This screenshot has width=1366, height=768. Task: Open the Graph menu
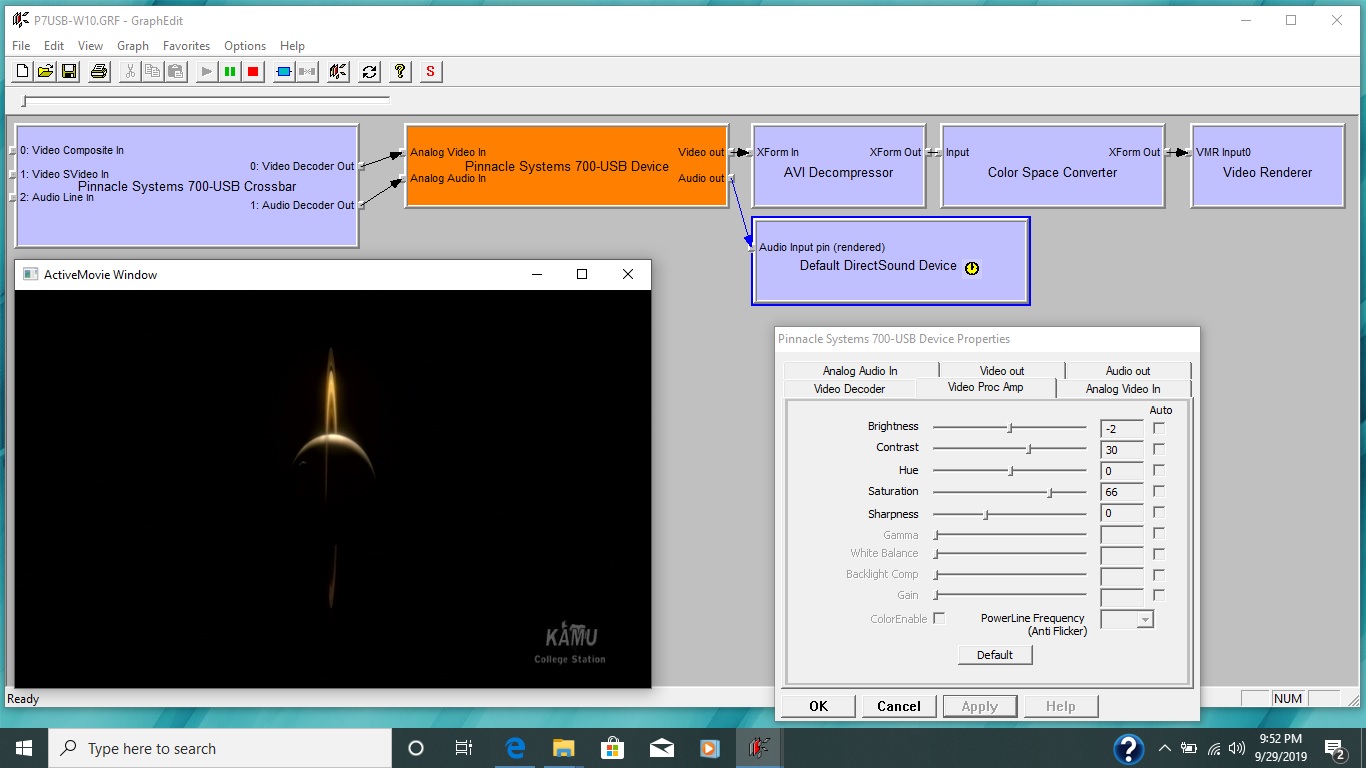(x=133, y=46)
